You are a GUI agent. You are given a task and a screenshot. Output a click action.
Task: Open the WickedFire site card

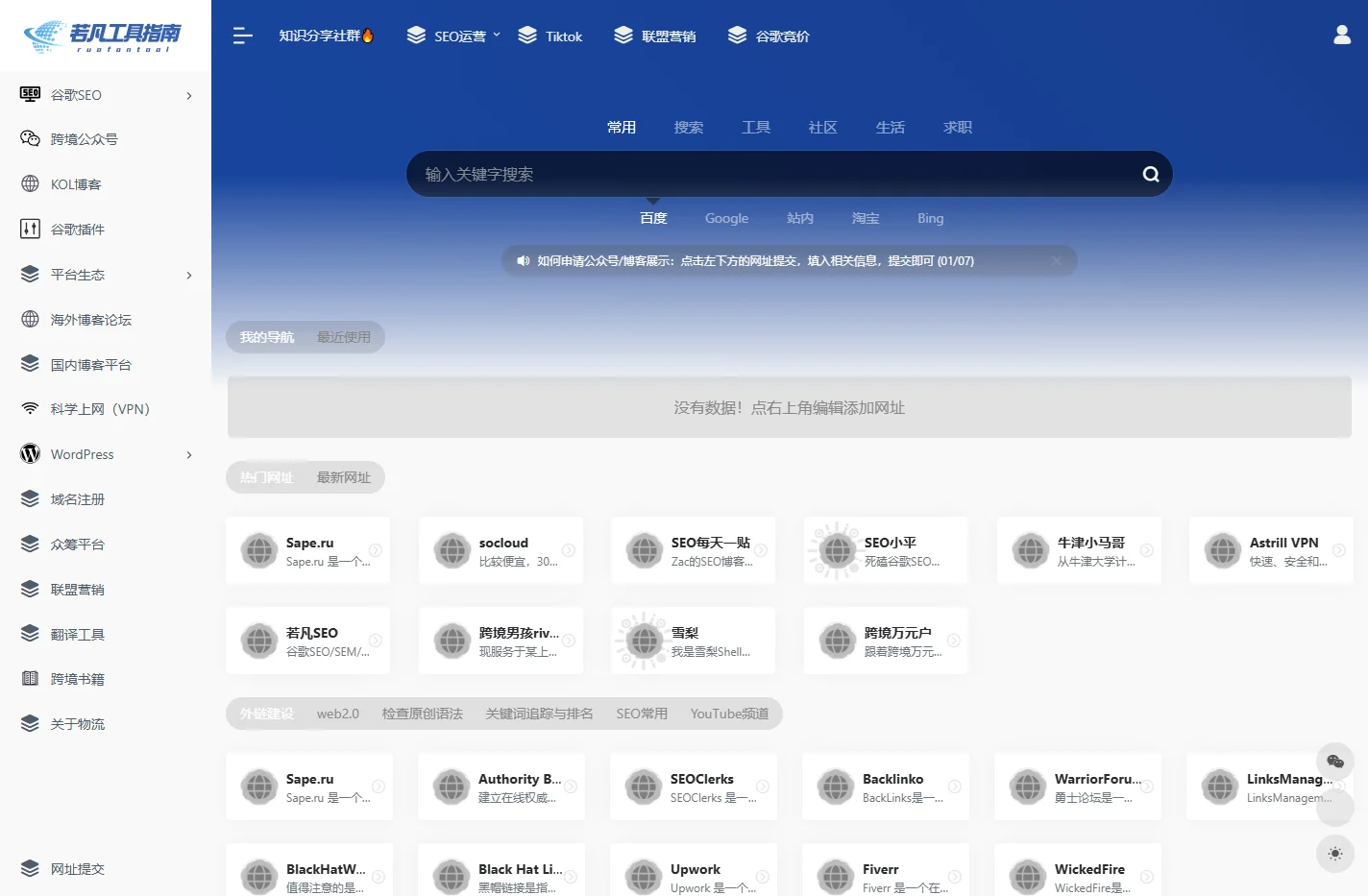pos(1078,870)
